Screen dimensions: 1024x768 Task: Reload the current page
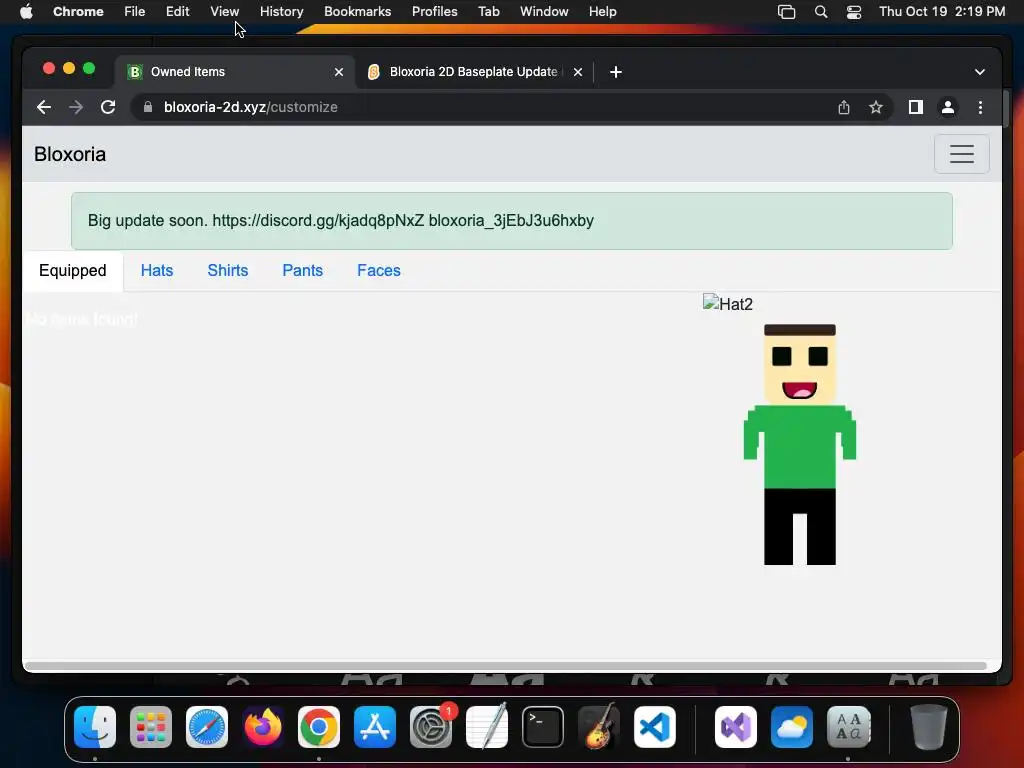(x=108, y=107)
